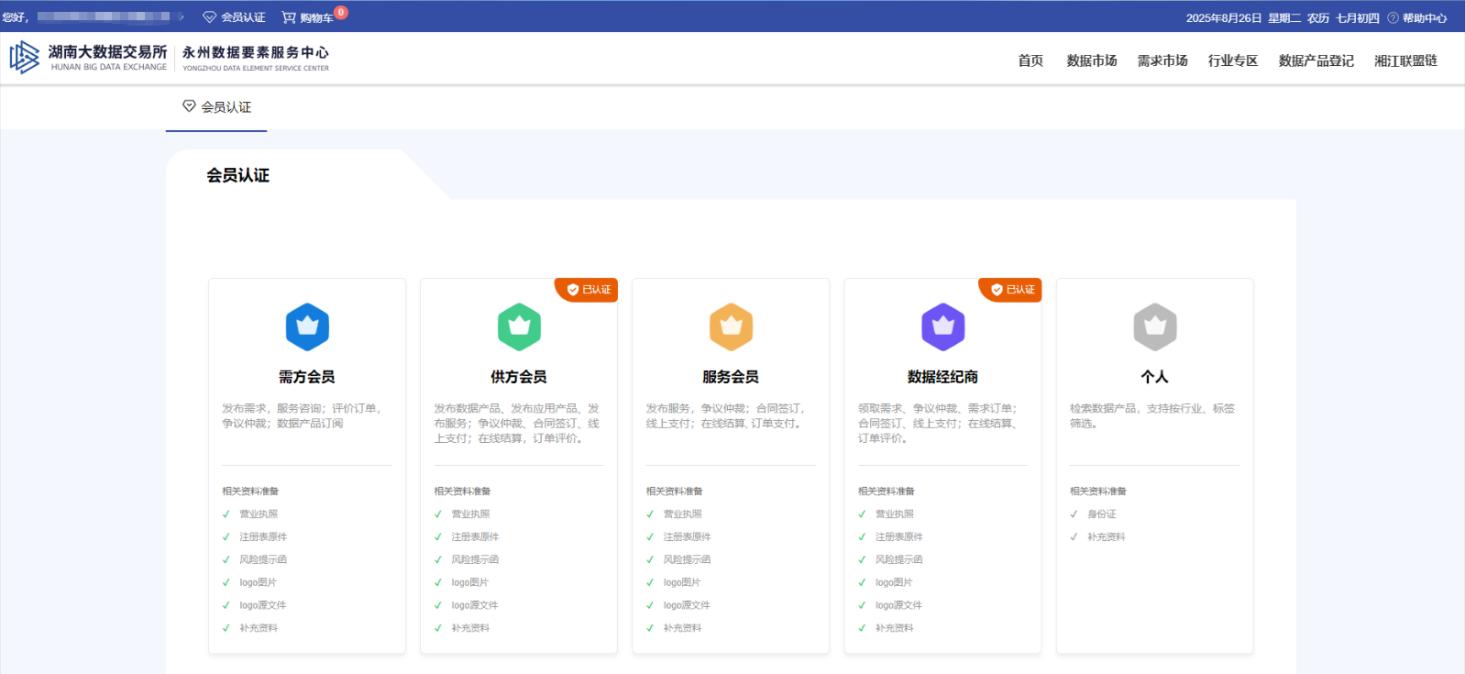Open 数据产品登记 navigation item

[x=1316, y=60]
